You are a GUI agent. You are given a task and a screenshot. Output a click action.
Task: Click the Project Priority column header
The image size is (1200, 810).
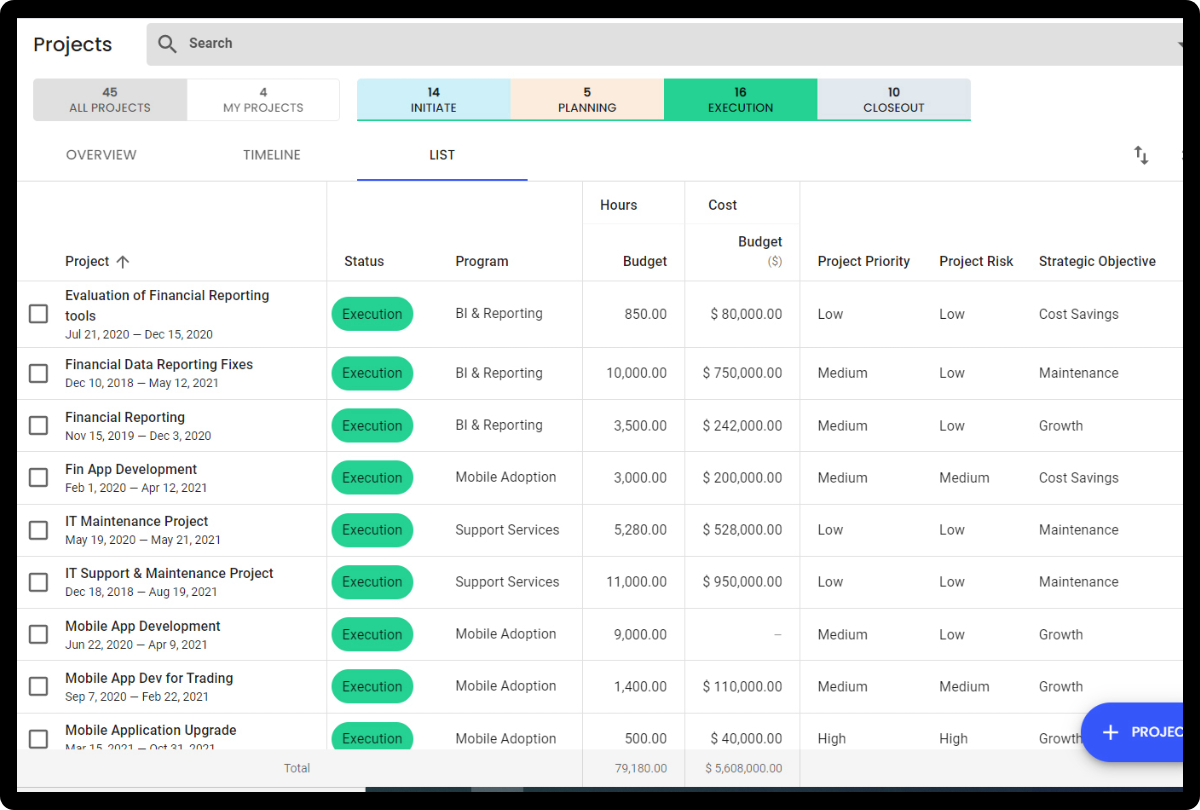pos(864,261)
